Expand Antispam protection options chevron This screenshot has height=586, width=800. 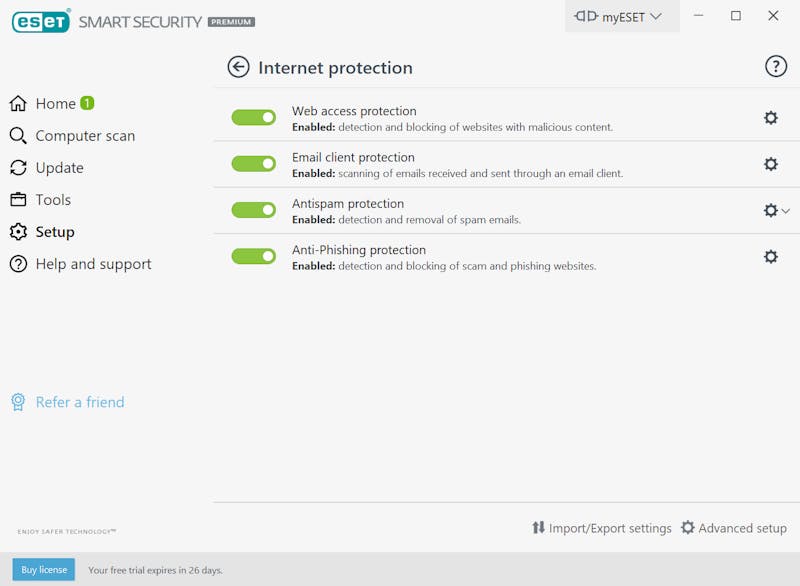coord(785,211)
